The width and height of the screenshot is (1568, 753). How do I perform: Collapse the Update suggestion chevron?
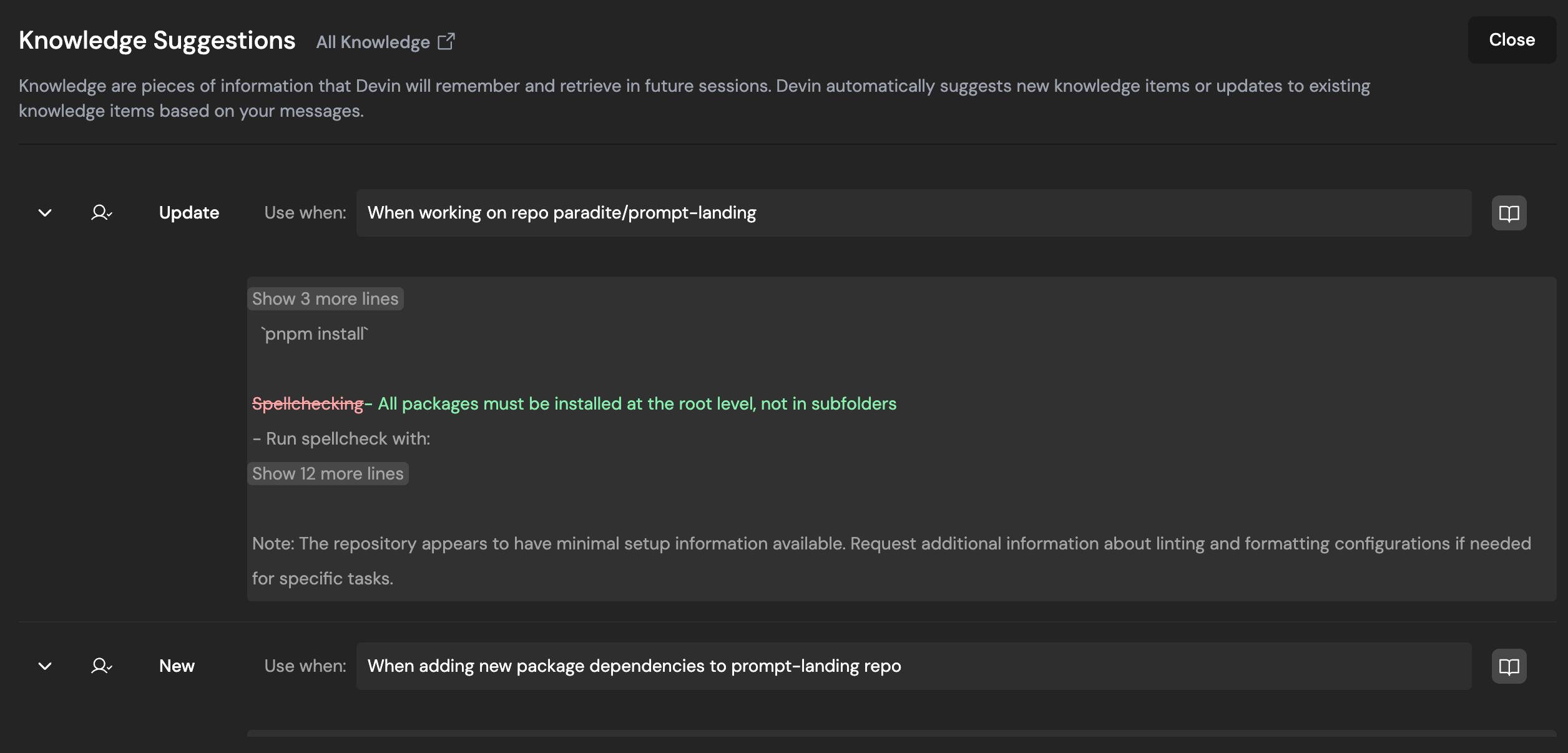[x=45, y=213]
